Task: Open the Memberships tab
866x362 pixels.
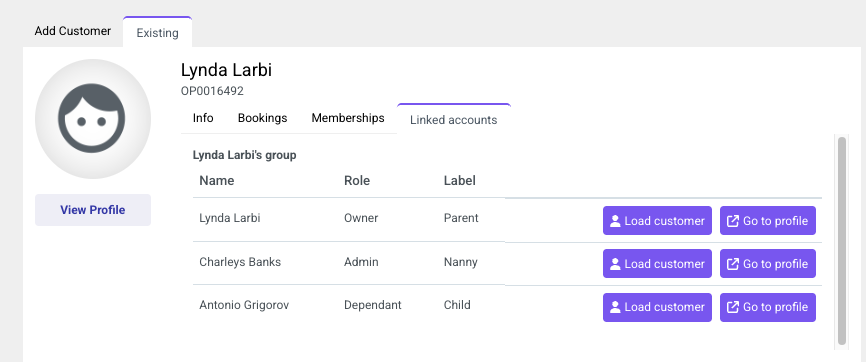Action: (x=348, y=118)
